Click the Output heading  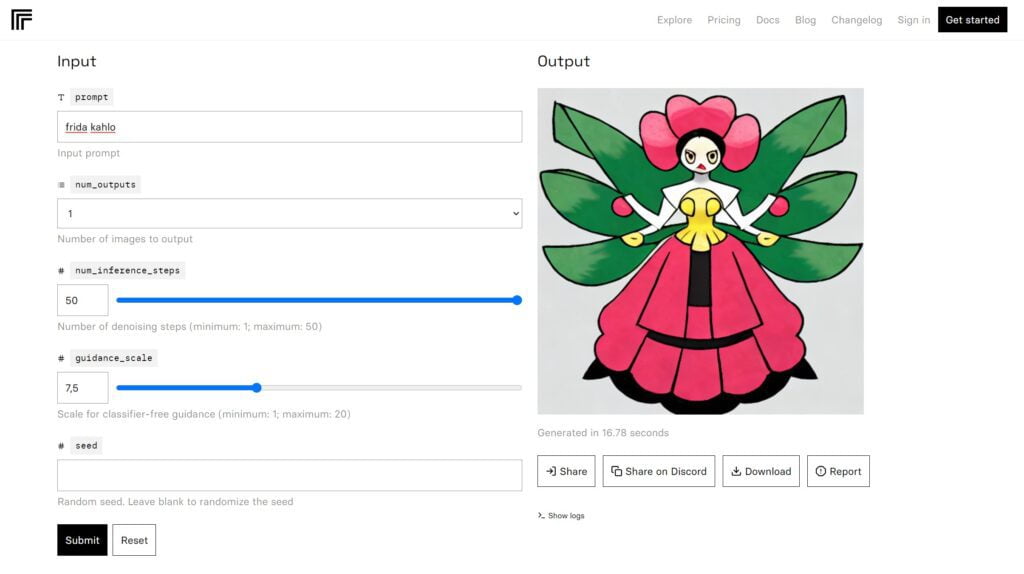564,61
